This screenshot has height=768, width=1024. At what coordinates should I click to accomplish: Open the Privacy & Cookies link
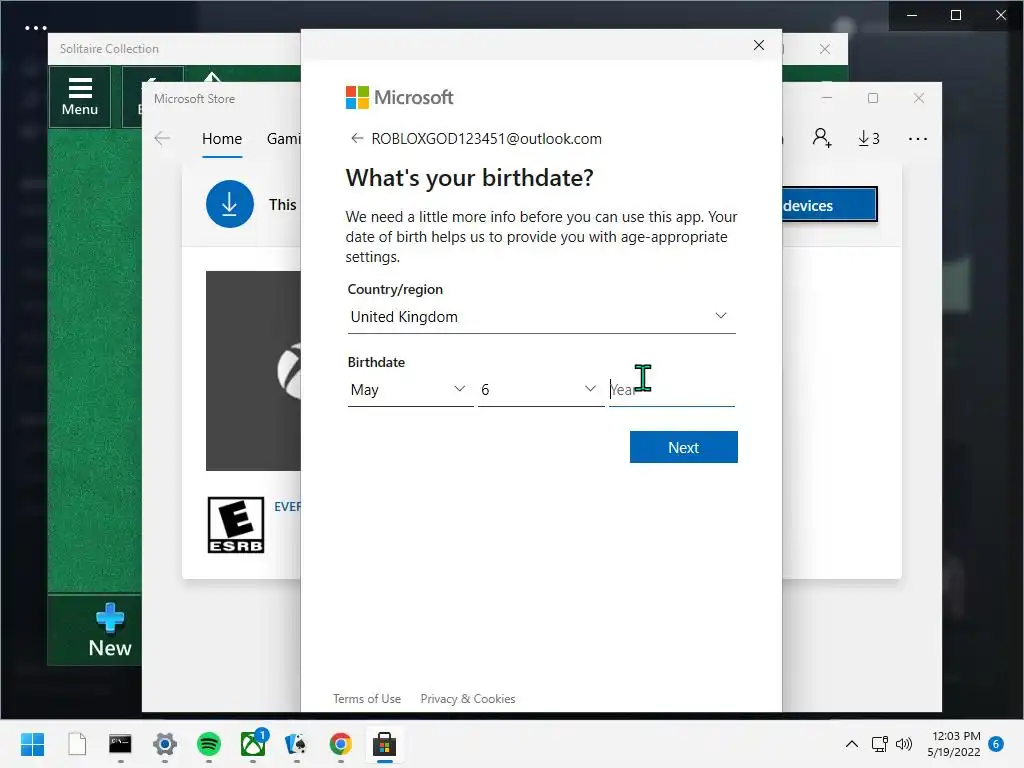coord(468,699)
